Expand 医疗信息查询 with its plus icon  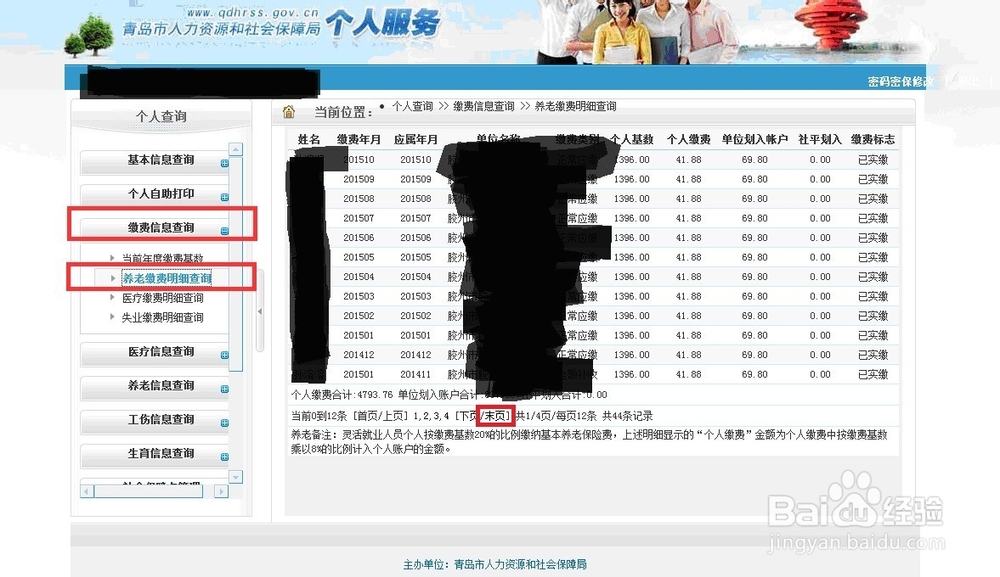pos(224,355)
